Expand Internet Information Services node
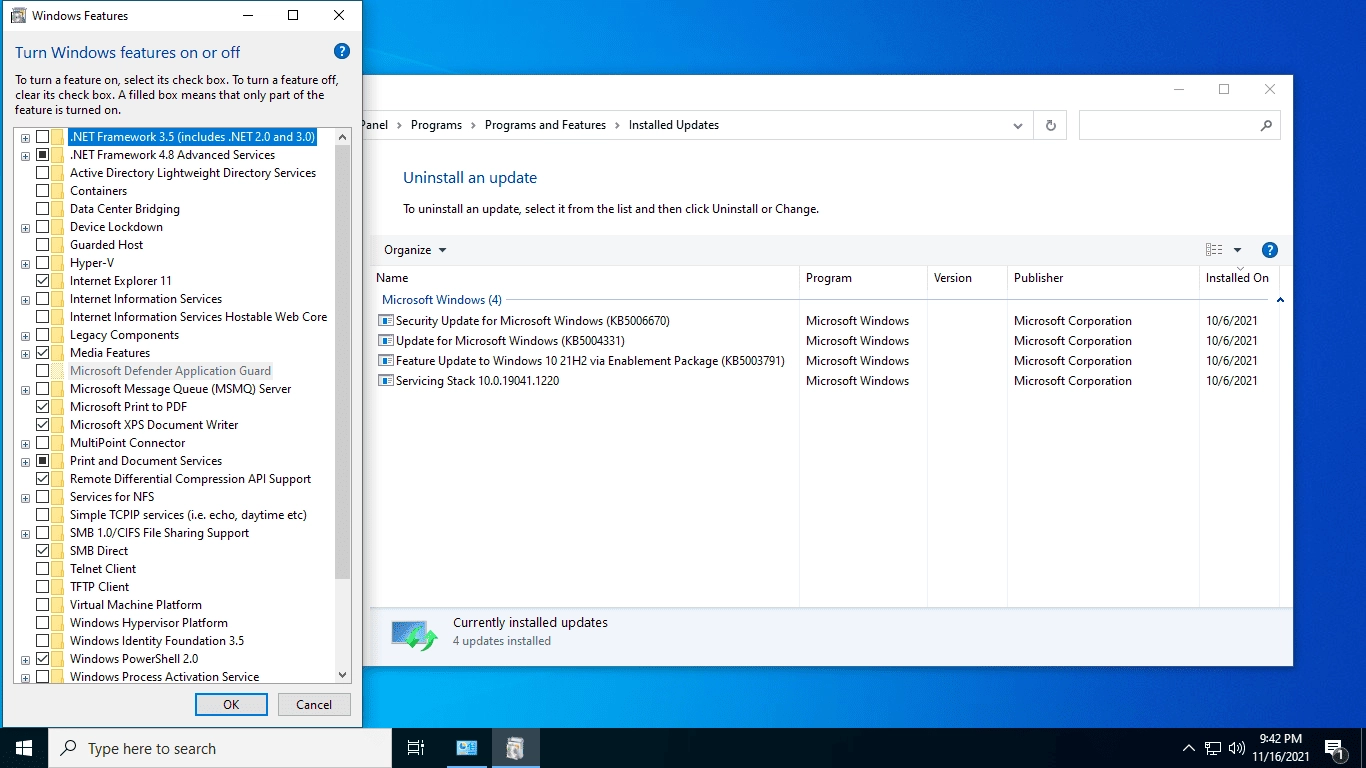 (25, 299)
